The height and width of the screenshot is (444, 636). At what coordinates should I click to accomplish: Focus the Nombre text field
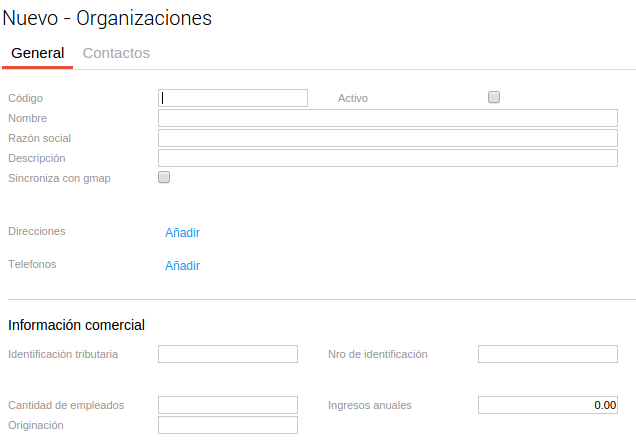[388, 118]
